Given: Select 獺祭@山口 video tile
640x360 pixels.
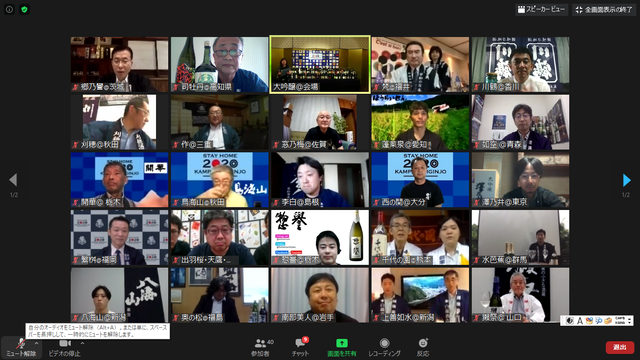Looking at the screenshot, I should coord(520,295).
